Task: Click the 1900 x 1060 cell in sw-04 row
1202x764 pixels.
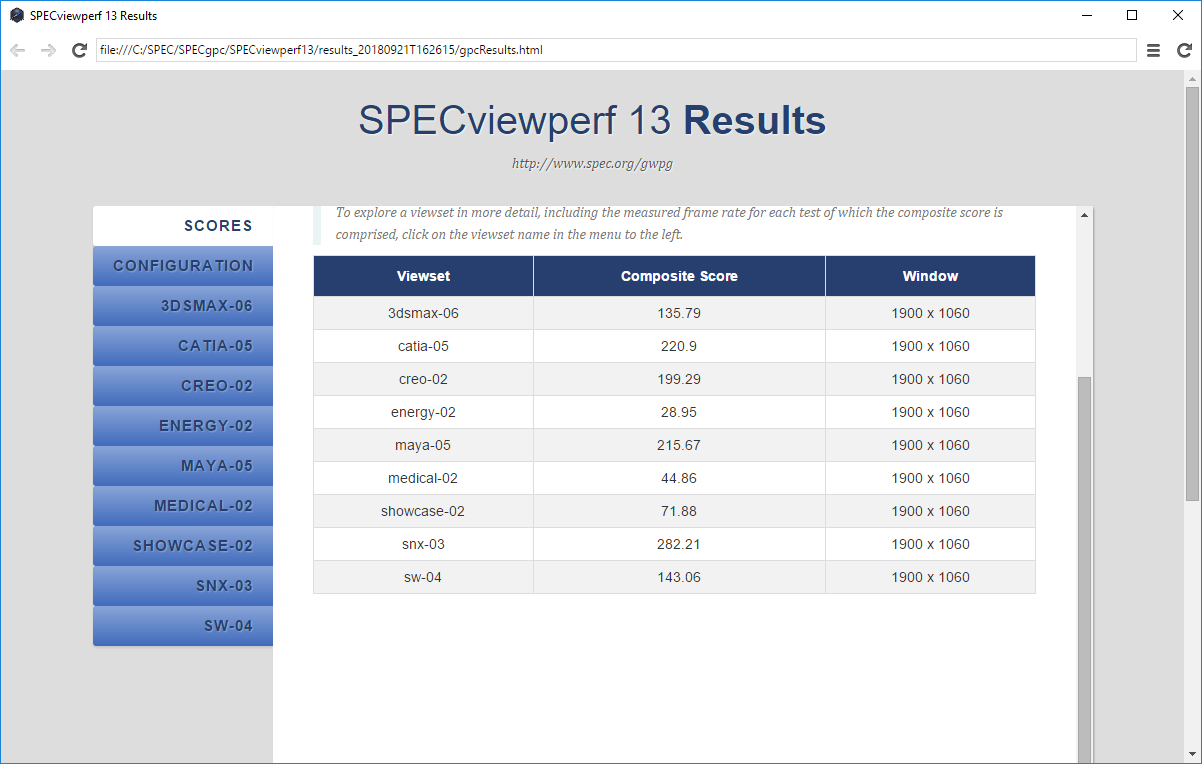Action: pyautogui.click(x=930, y=577)
